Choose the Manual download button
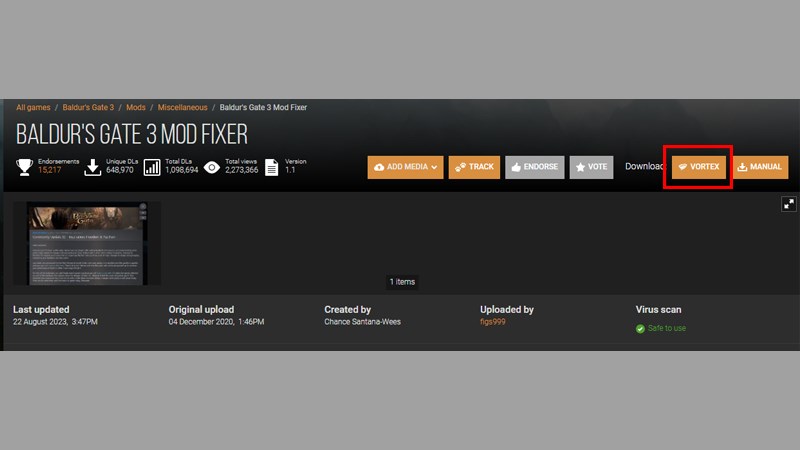 pos(760,167)
